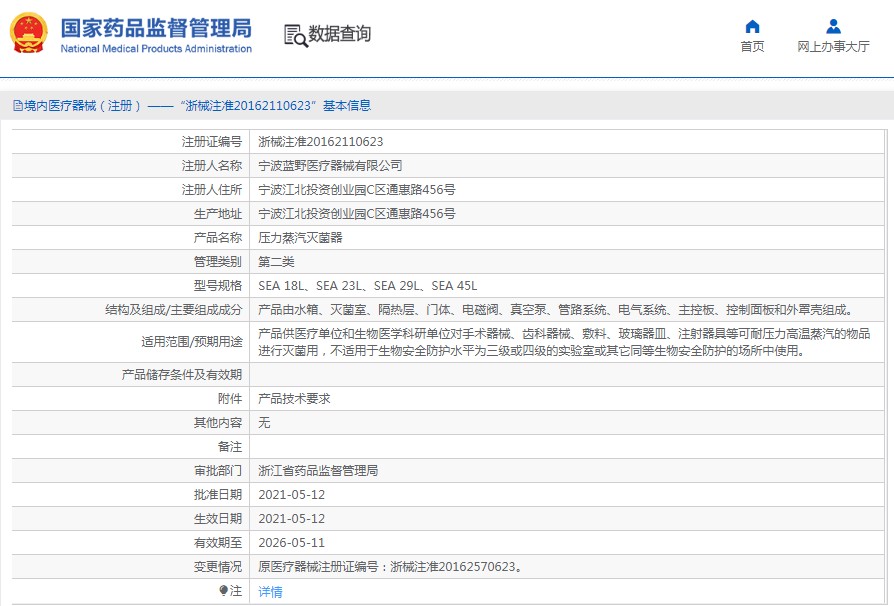Screen dimensions: 894x606
Task: Click the 生产地址 address value
Action: [x=357, y=213]
